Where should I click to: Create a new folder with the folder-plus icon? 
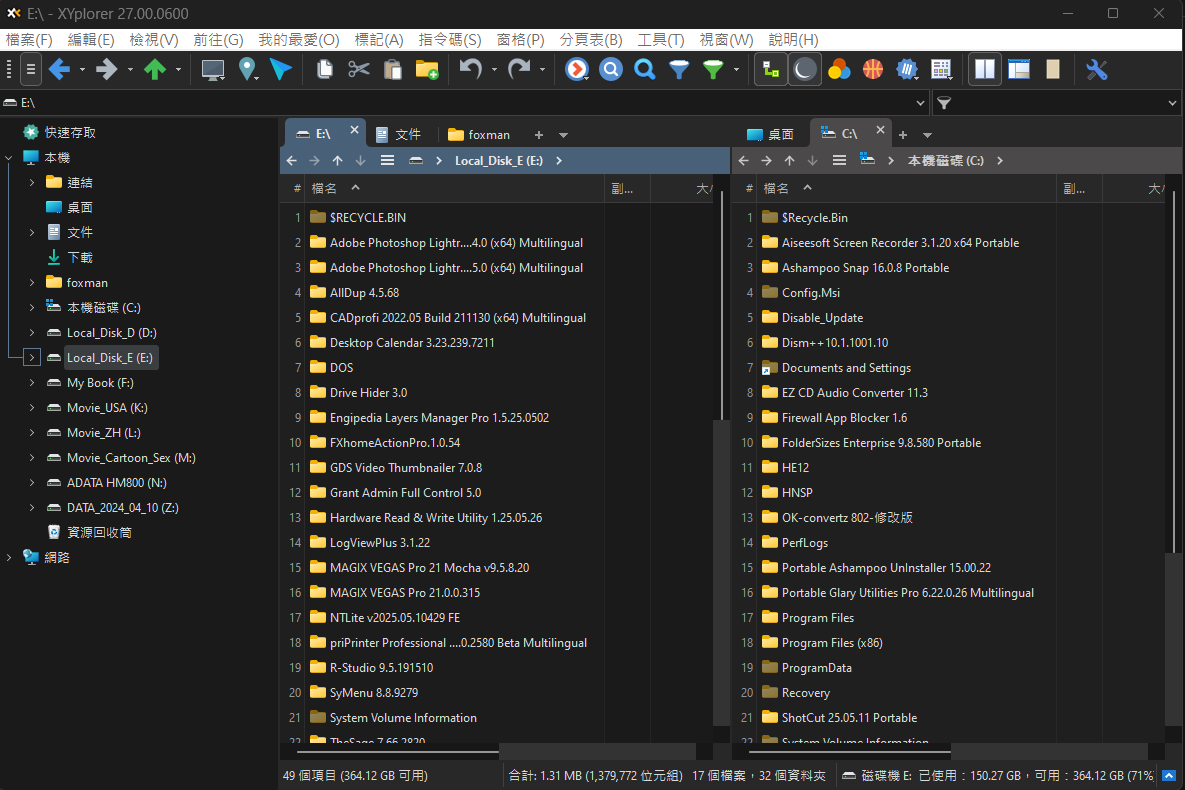coord(427,70)
